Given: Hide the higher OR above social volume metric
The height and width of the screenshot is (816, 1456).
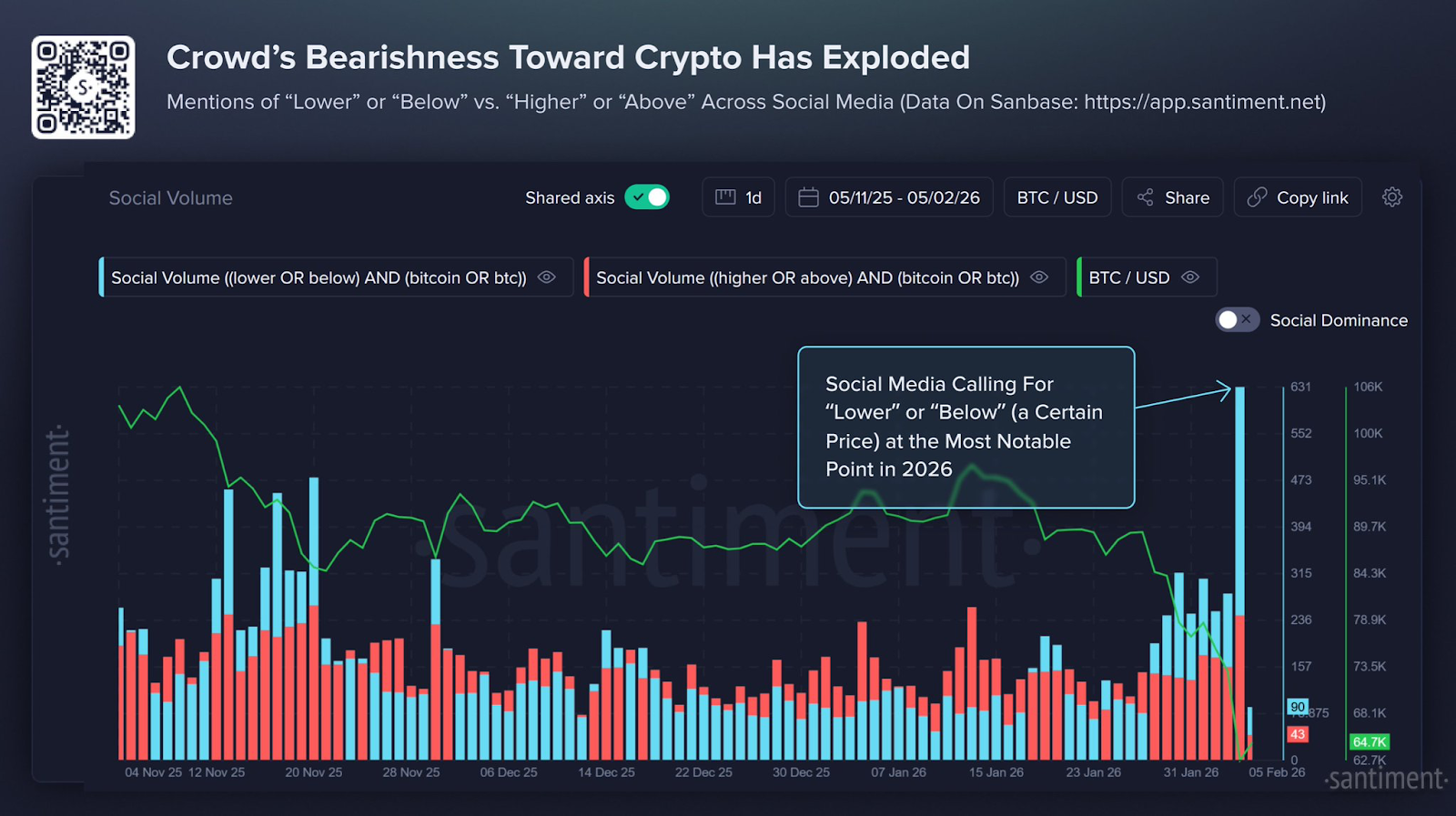Looking at the screenshot, I should (1039, 277).
